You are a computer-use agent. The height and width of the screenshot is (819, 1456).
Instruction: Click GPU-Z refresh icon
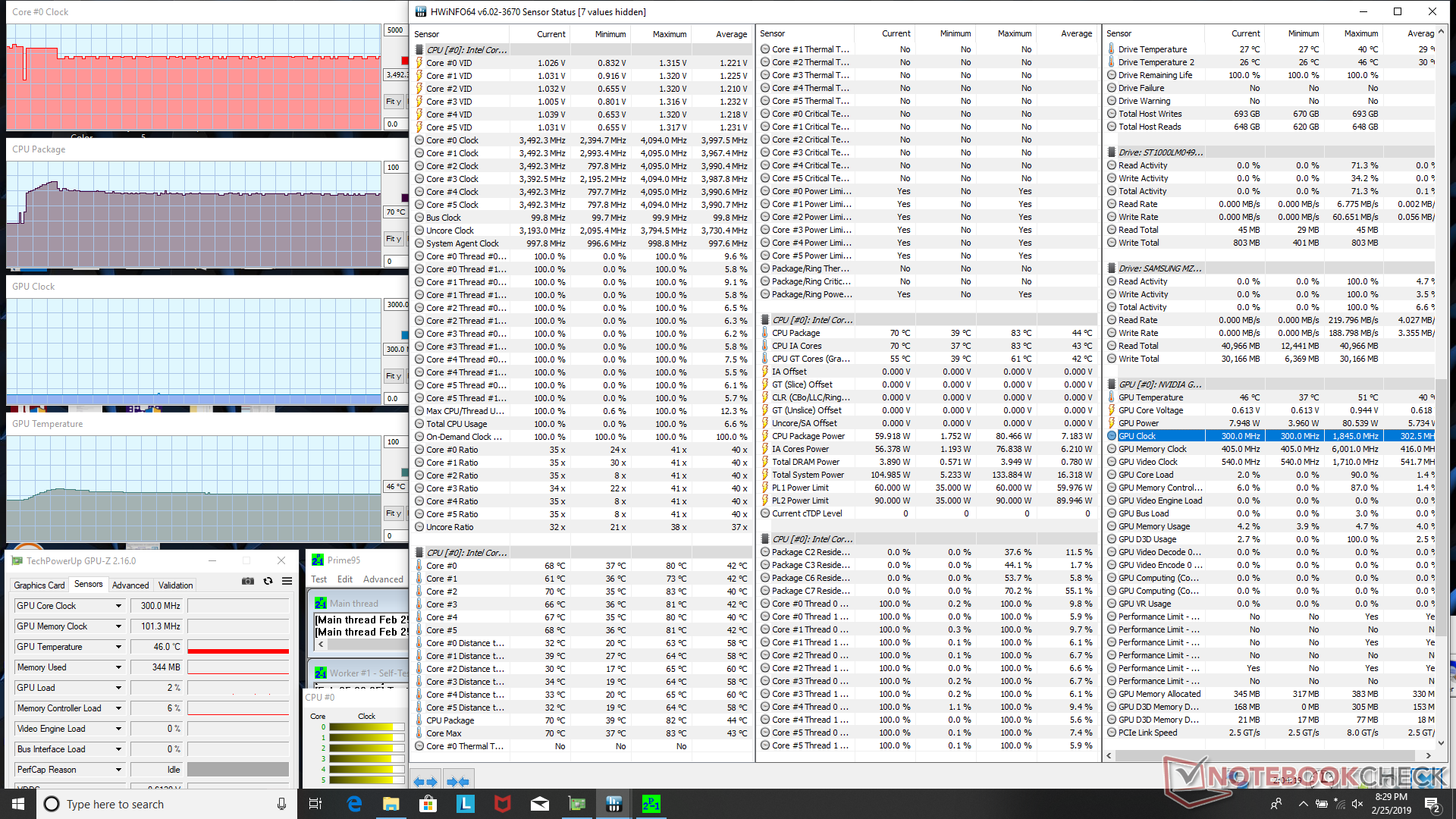(268, 581)
